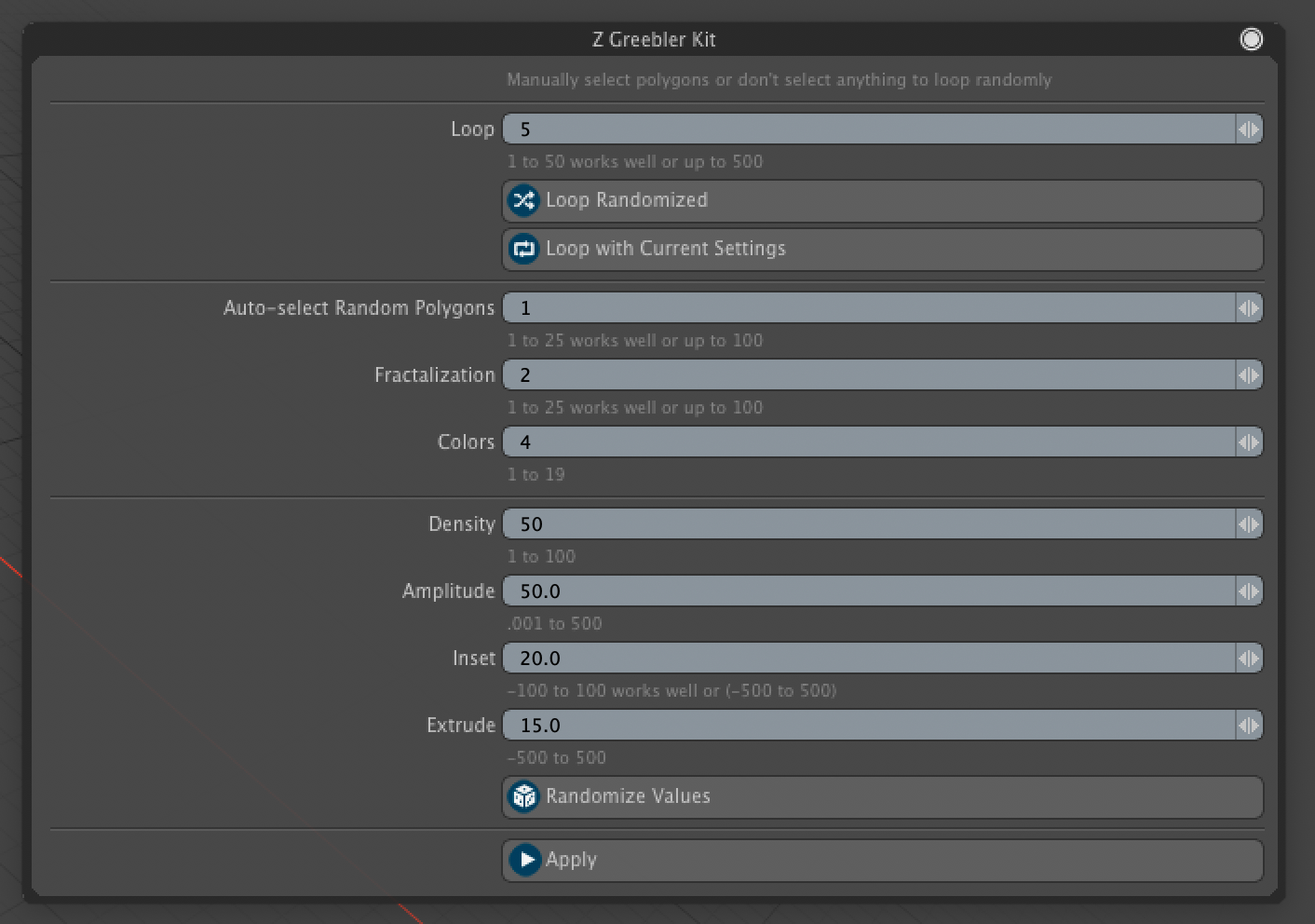Click the Loop label
Screen dimensions: 1315x924
point(472,129)
